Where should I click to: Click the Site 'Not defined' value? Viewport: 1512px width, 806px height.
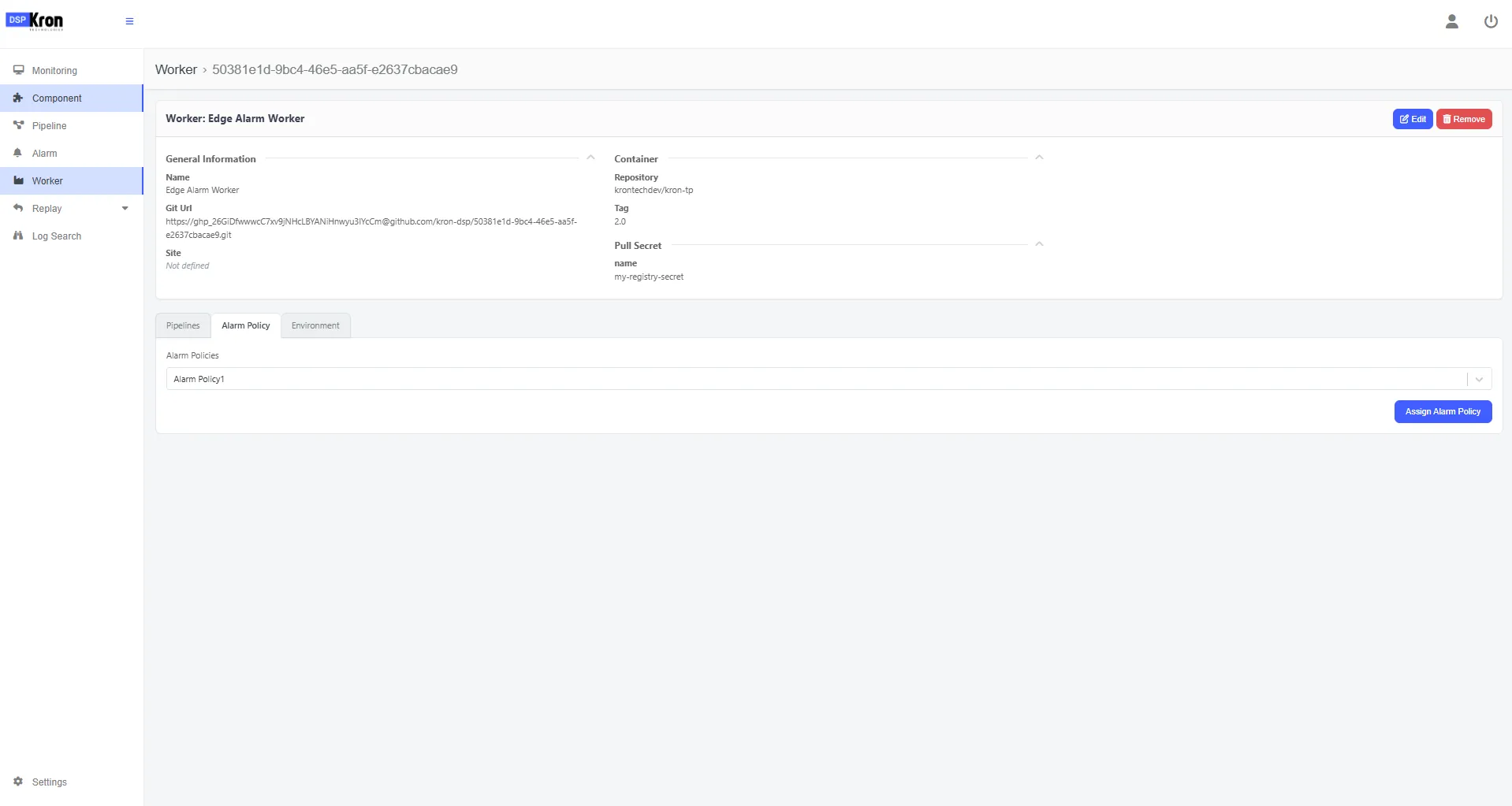(188, 266)
